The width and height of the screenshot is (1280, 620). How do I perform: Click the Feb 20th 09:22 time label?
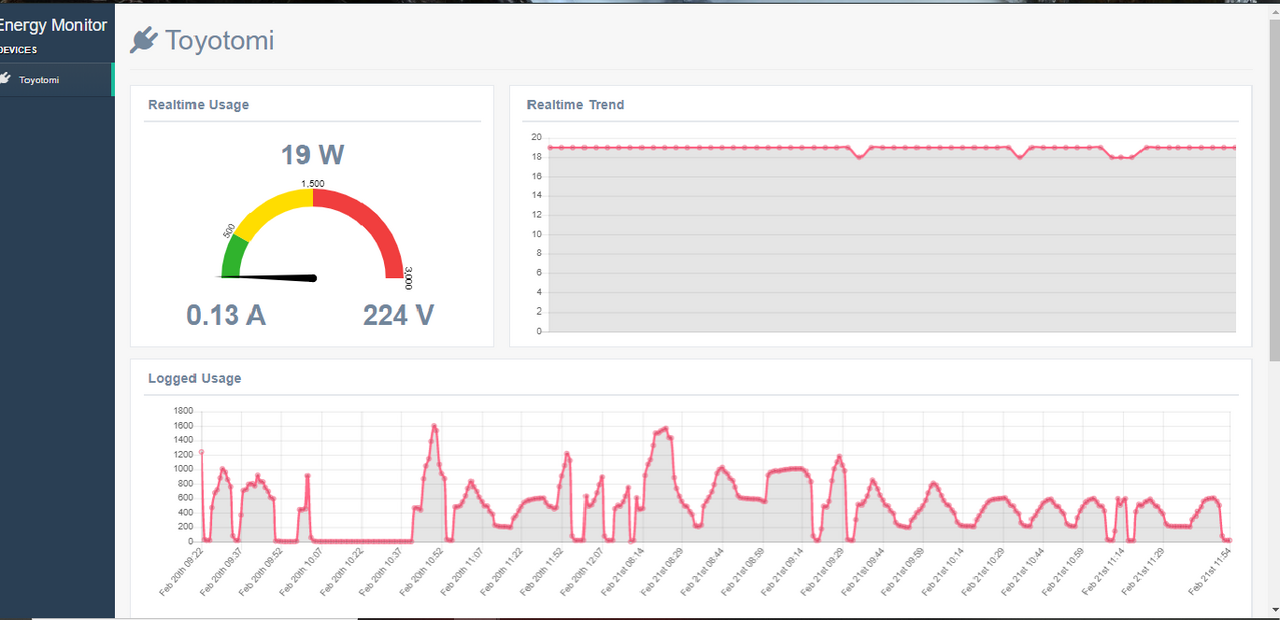pyautogui.click(x=181, y=572)
